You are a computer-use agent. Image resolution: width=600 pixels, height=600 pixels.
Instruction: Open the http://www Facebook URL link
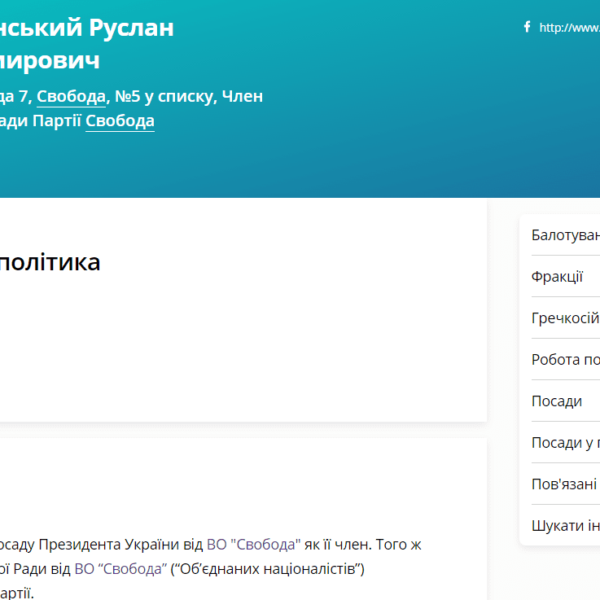[x=569, y=28]
